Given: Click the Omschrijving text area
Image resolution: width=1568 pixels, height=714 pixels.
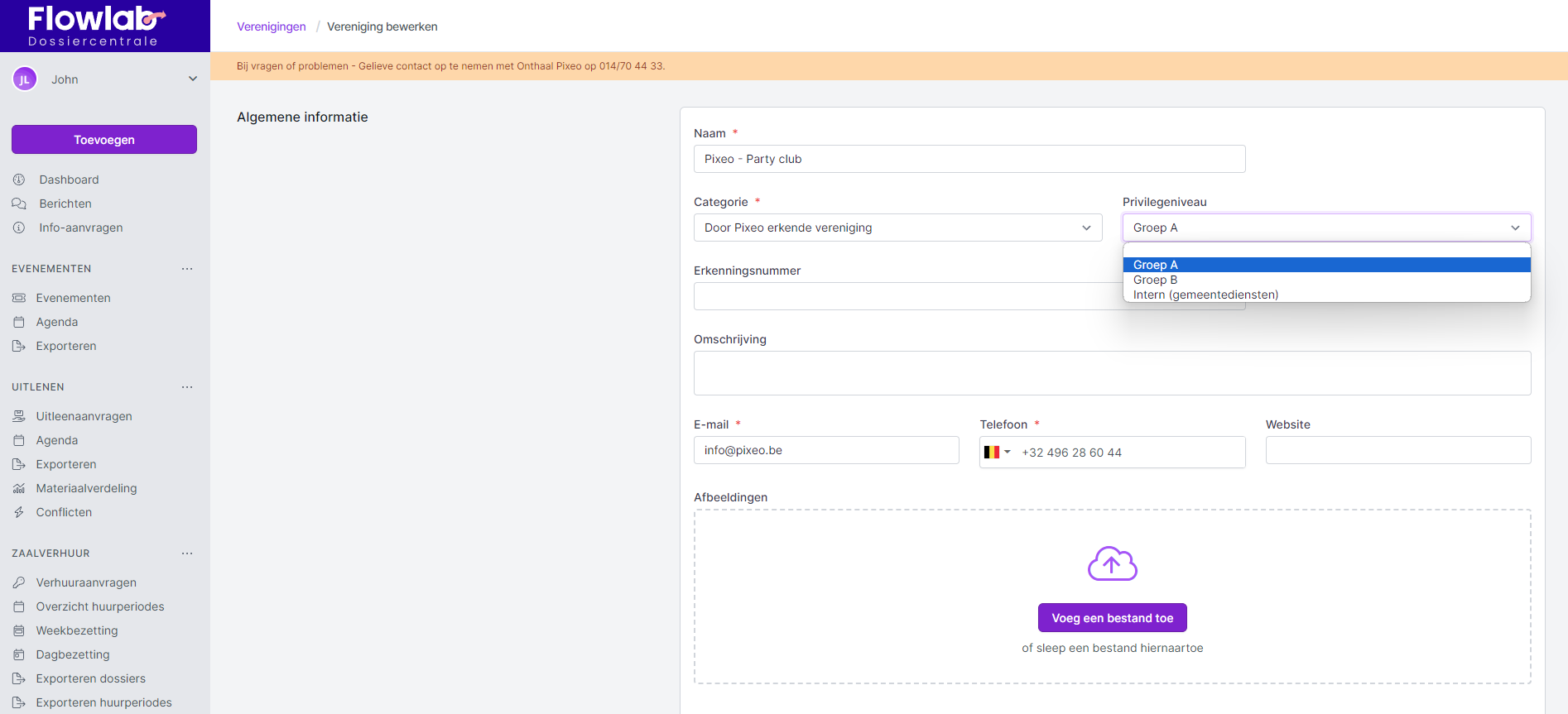Looking at the screenshot, I should [x=1112, y=373].
